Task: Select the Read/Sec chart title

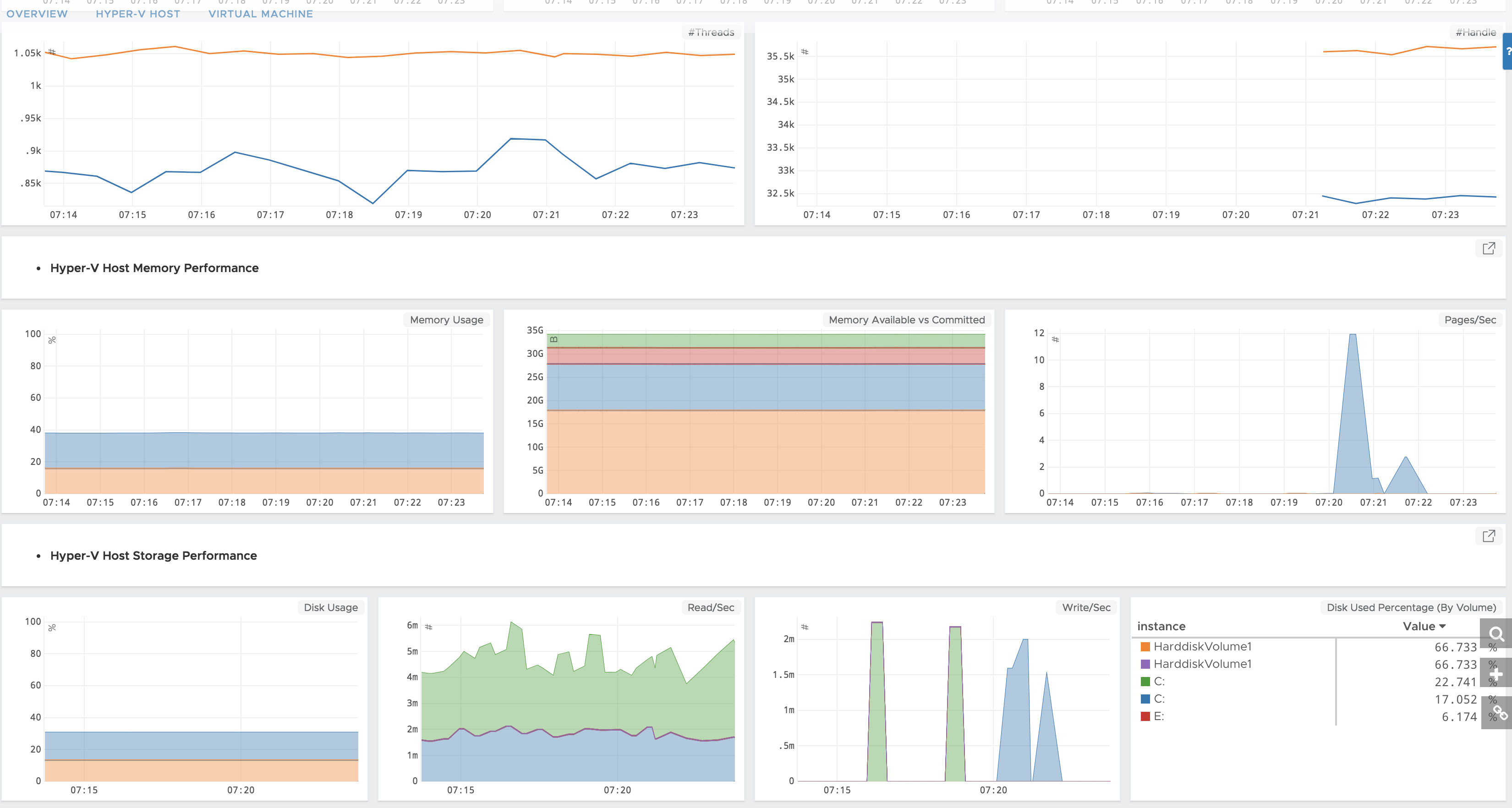Action: coord(710,607)
